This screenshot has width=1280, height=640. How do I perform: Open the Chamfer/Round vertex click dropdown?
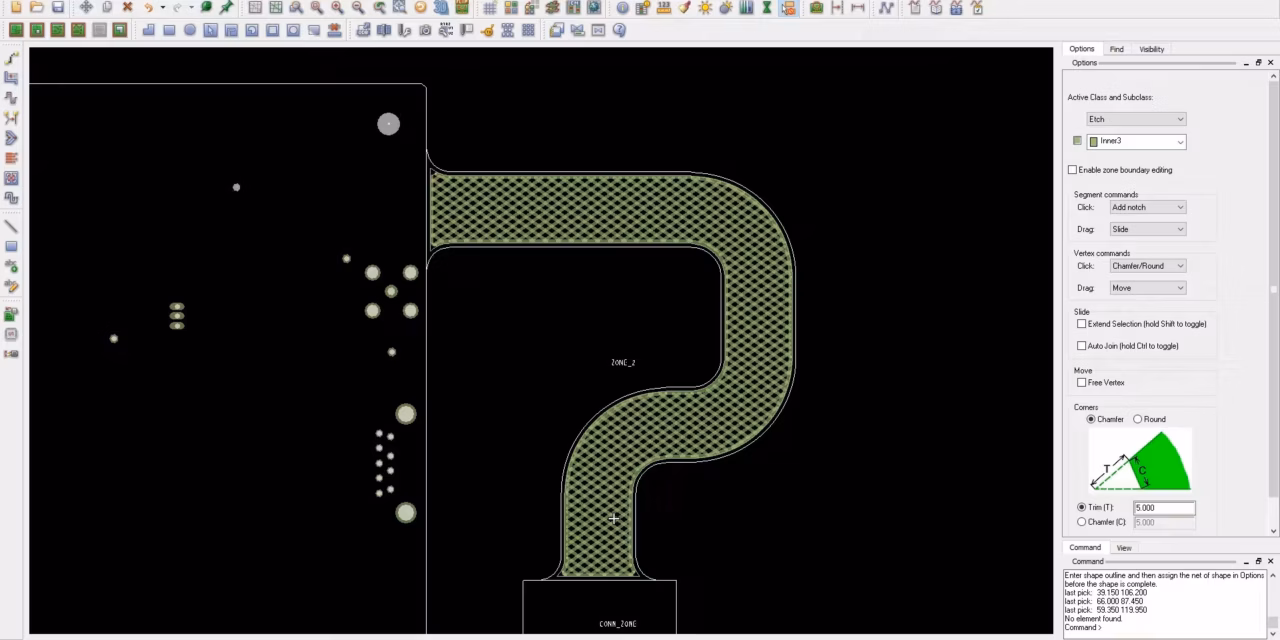pyautogui.click(x=1147, y=266)
